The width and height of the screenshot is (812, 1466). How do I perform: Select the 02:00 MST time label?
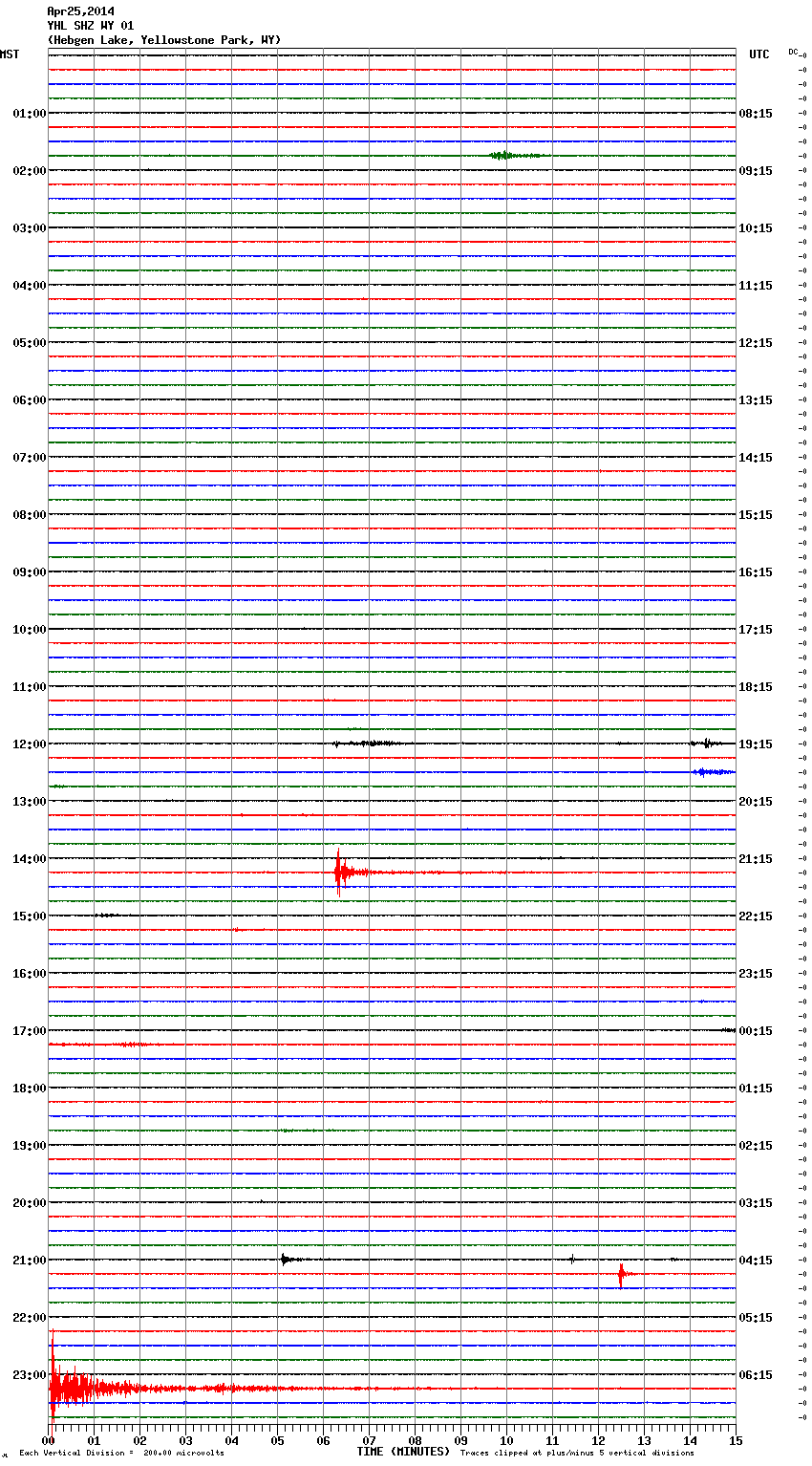(x=29, y=171)
